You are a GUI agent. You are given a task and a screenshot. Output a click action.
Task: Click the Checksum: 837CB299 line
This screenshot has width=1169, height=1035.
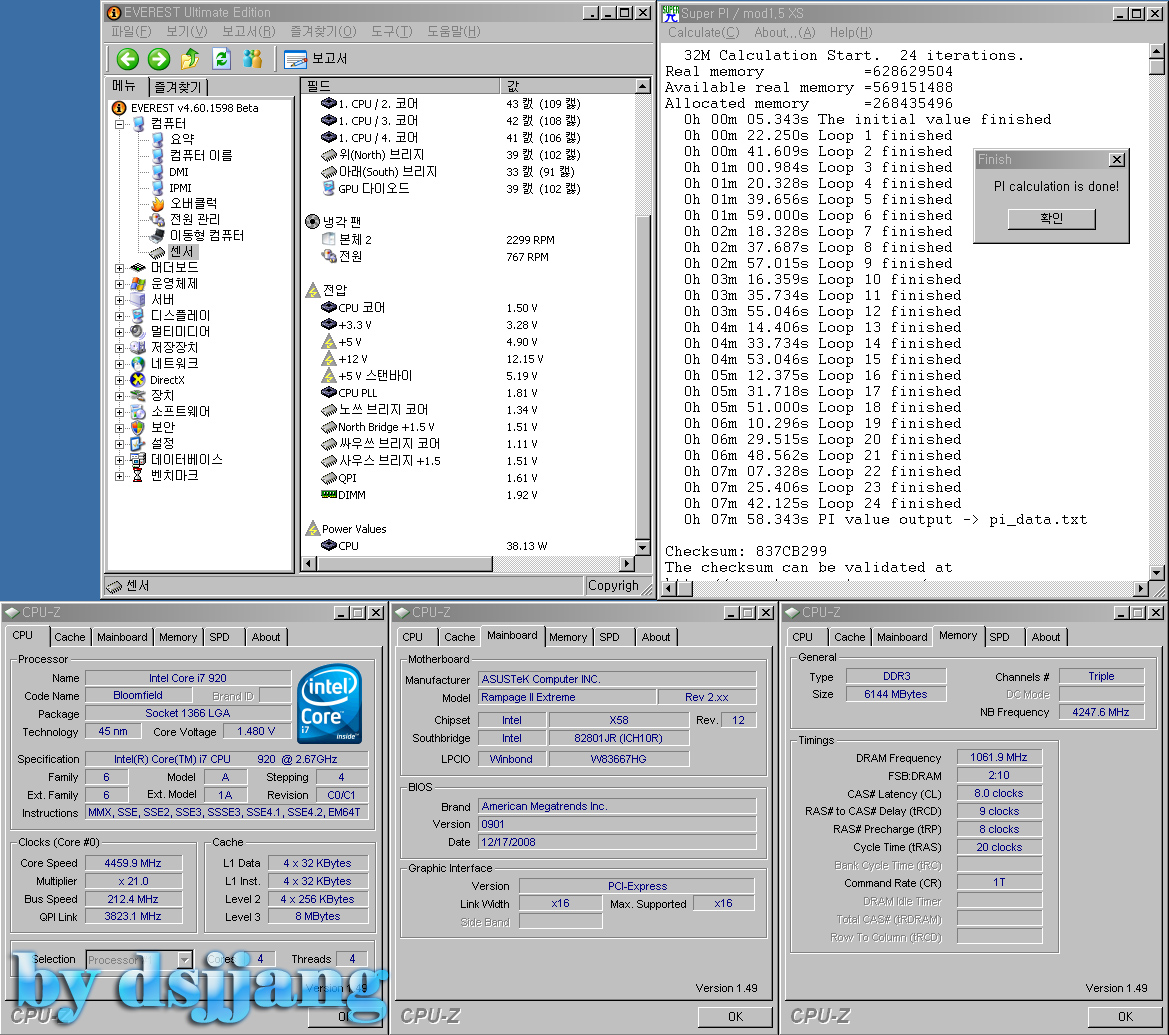[746, 551]
